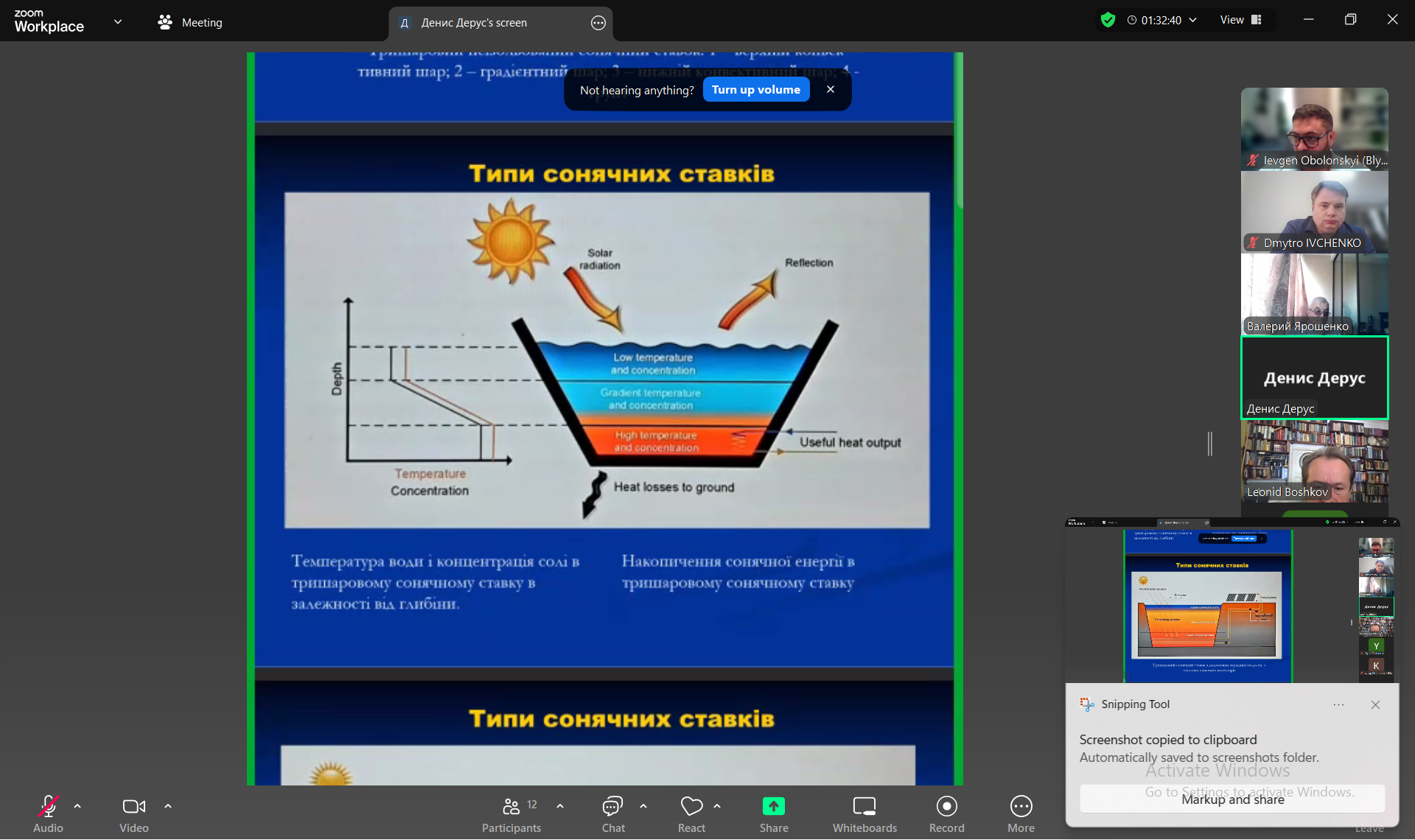Expand participants options arrow
Viewport: 1415px width, 840px height.
pos(560,806)
